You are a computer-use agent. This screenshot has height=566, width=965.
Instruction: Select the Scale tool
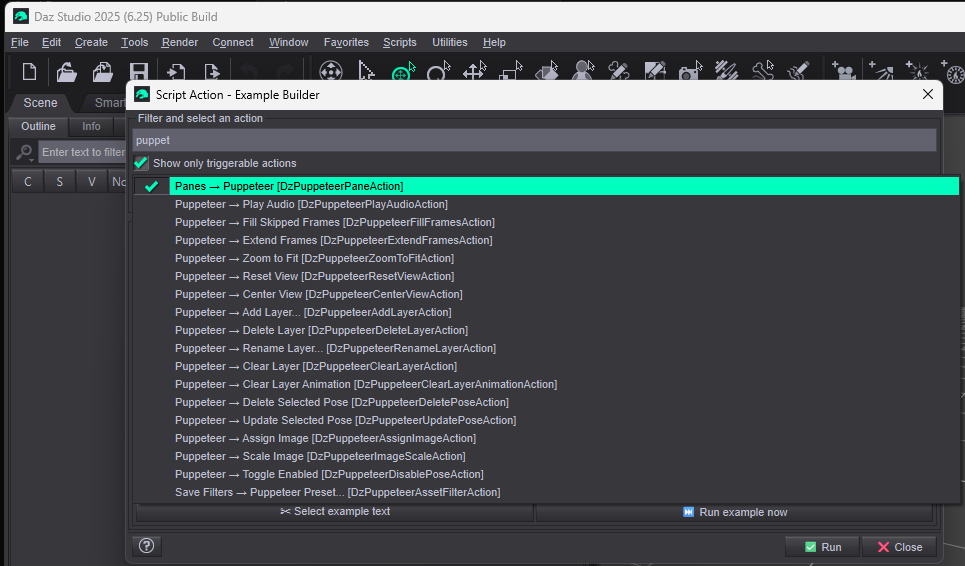point(511,71)
